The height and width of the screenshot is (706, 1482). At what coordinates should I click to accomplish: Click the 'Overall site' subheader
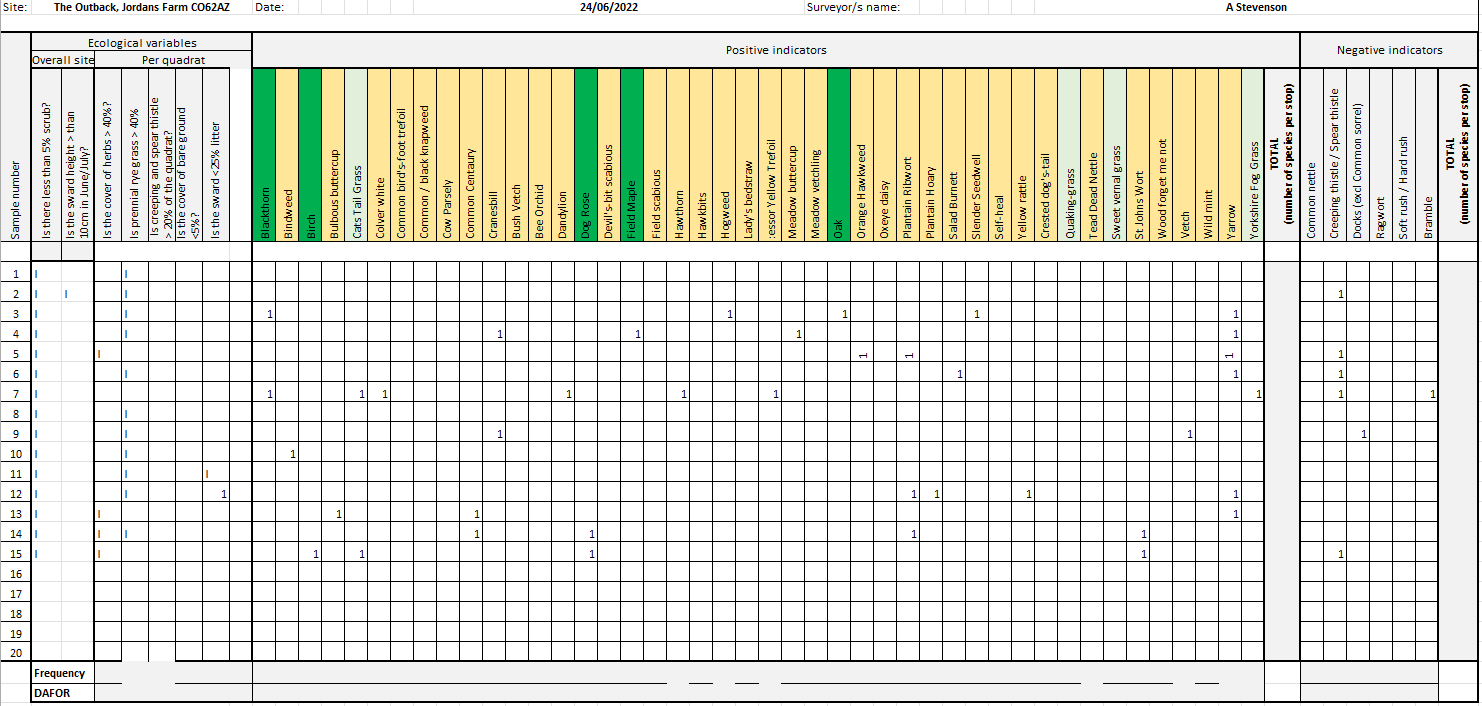(x=63, y=60)
